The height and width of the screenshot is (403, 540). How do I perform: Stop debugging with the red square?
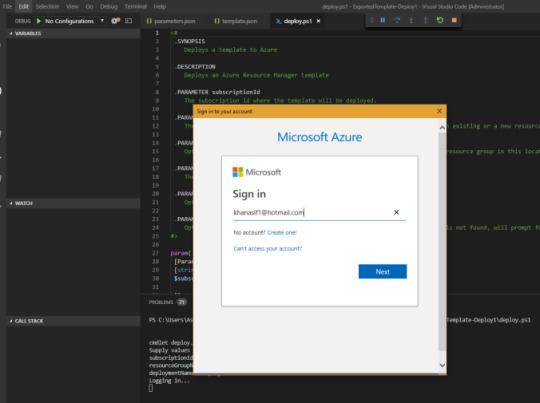click(454, 20)
